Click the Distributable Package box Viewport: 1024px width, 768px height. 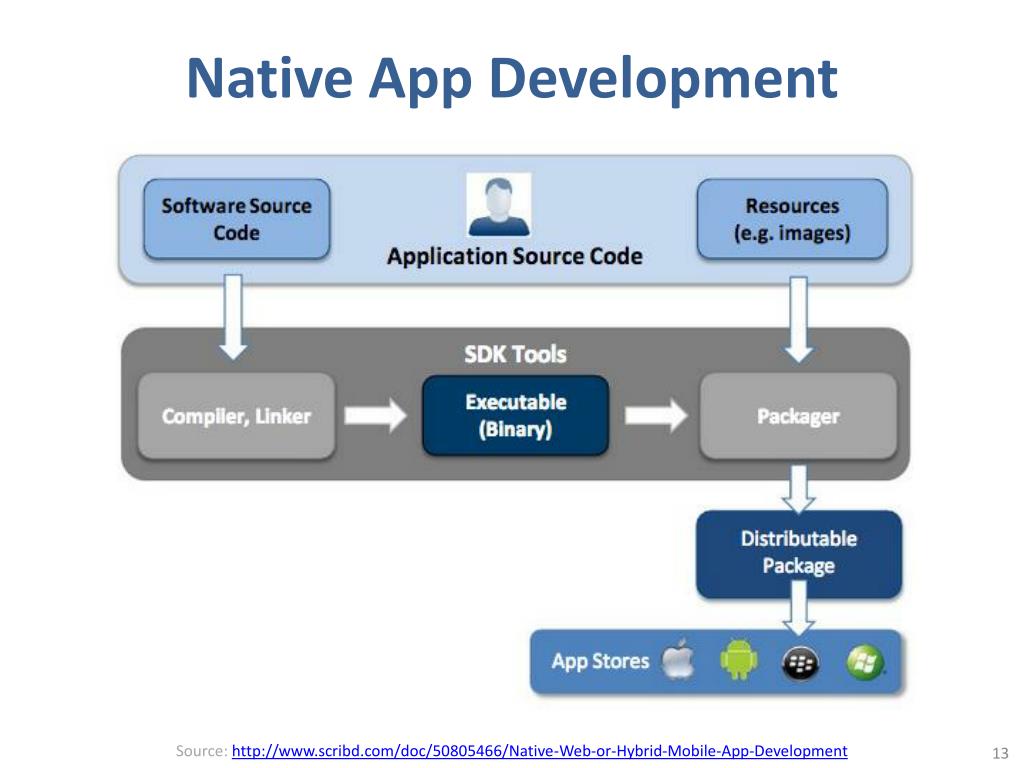click(799, 553)
